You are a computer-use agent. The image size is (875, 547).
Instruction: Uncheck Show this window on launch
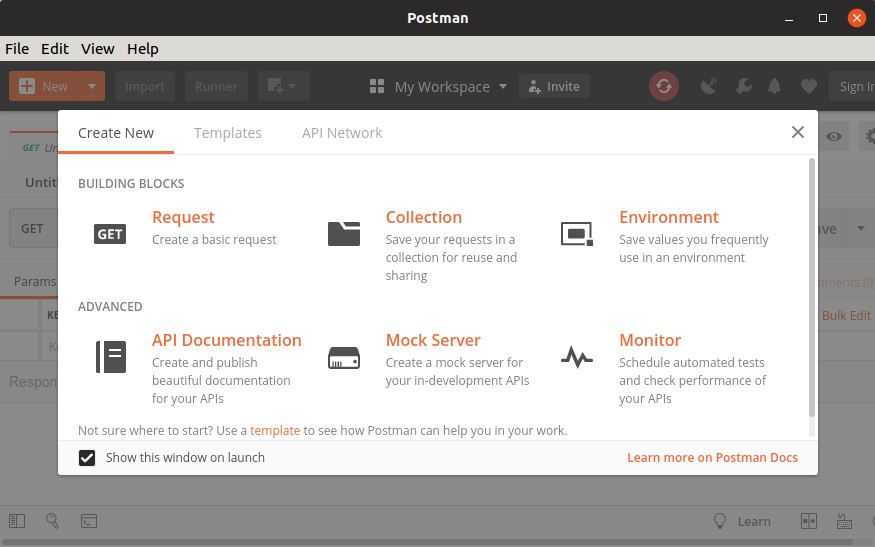coord(86,458)
